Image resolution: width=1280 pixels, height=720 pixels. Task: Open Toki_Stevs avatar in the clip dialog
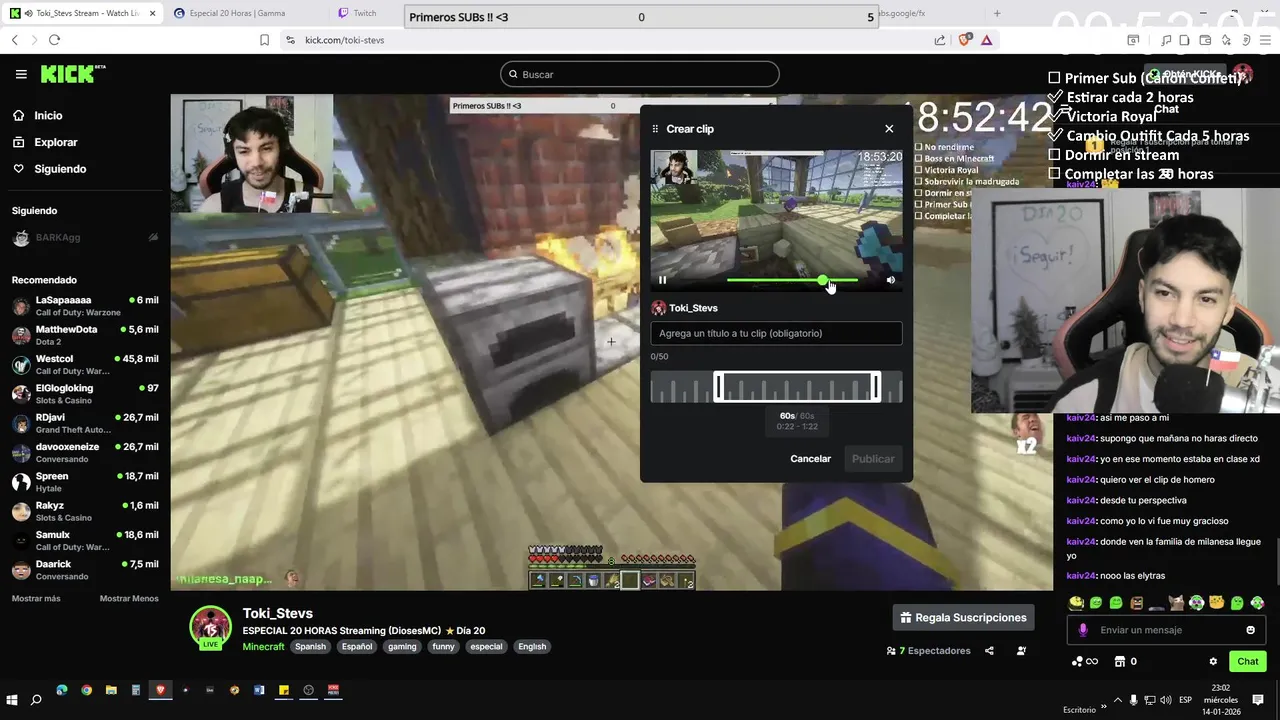click(x=658, y=308)
